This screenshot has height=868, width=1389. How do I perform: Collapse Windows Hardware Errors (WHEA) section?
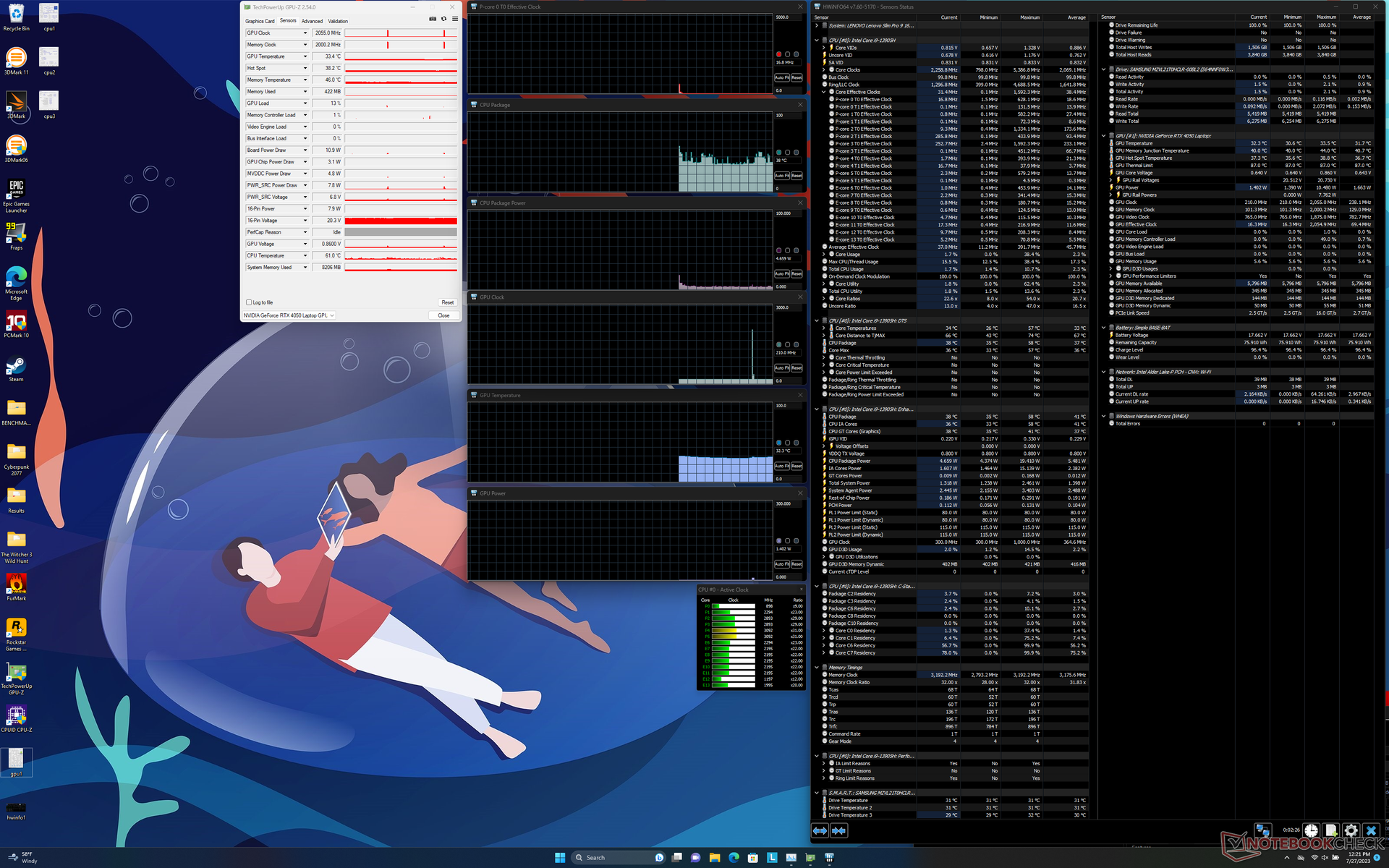1104,416
